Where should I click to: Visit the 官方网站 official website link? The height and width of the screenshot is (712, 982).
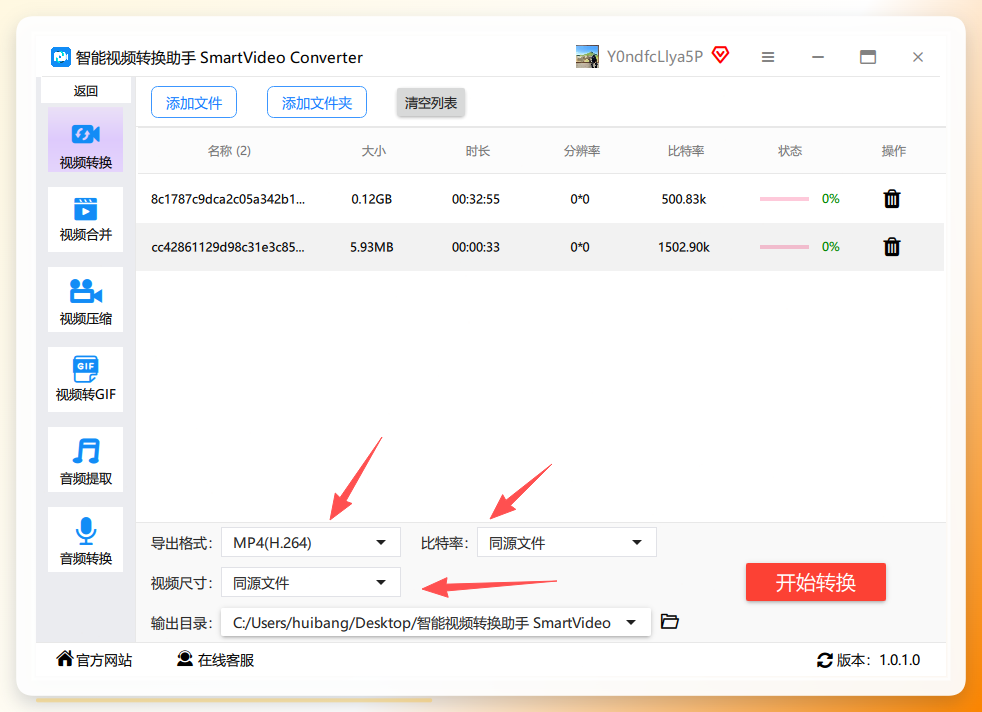94,660
